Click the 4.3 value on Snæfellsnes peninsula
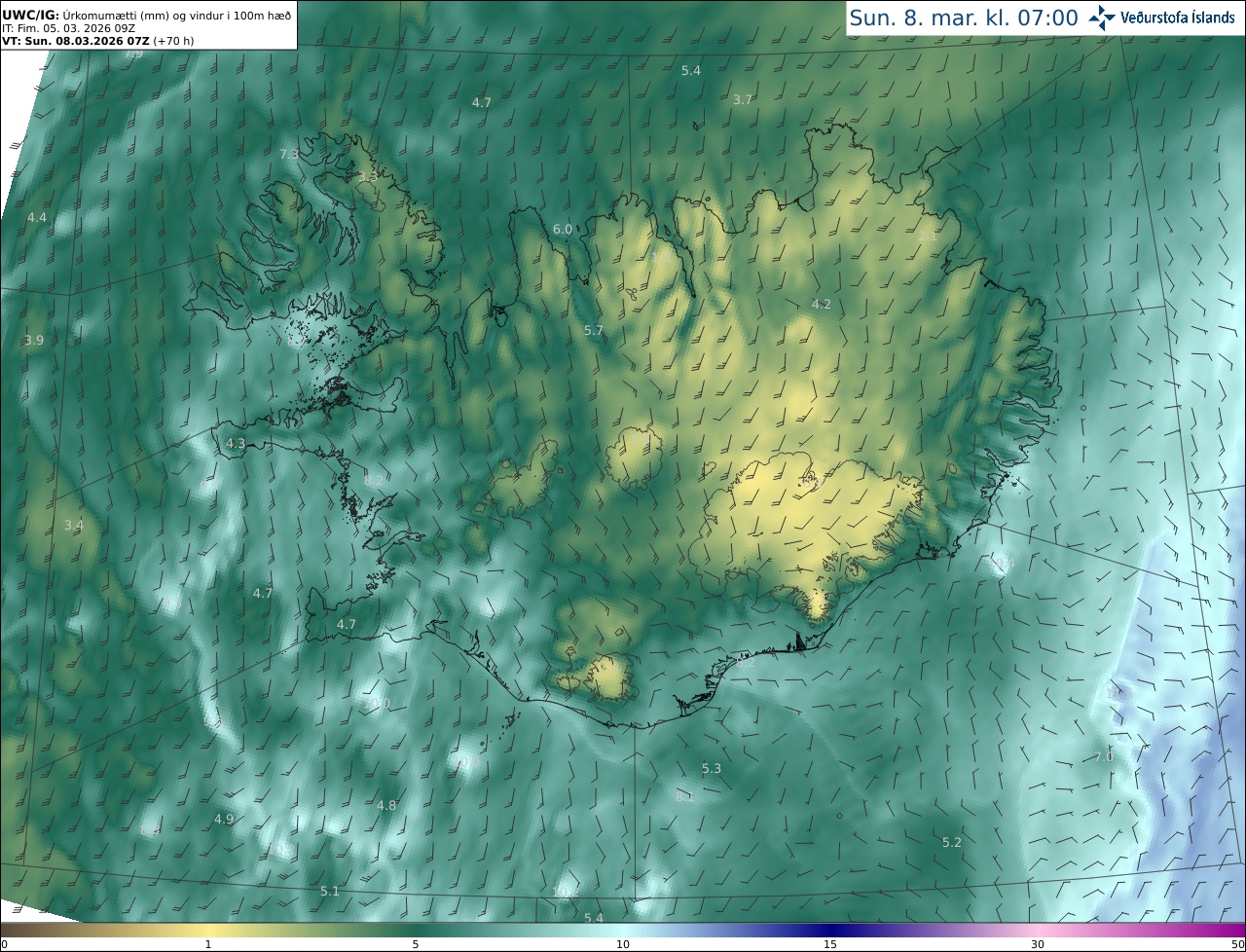Screen dimensions: 1246x952 tap(236, 444)
